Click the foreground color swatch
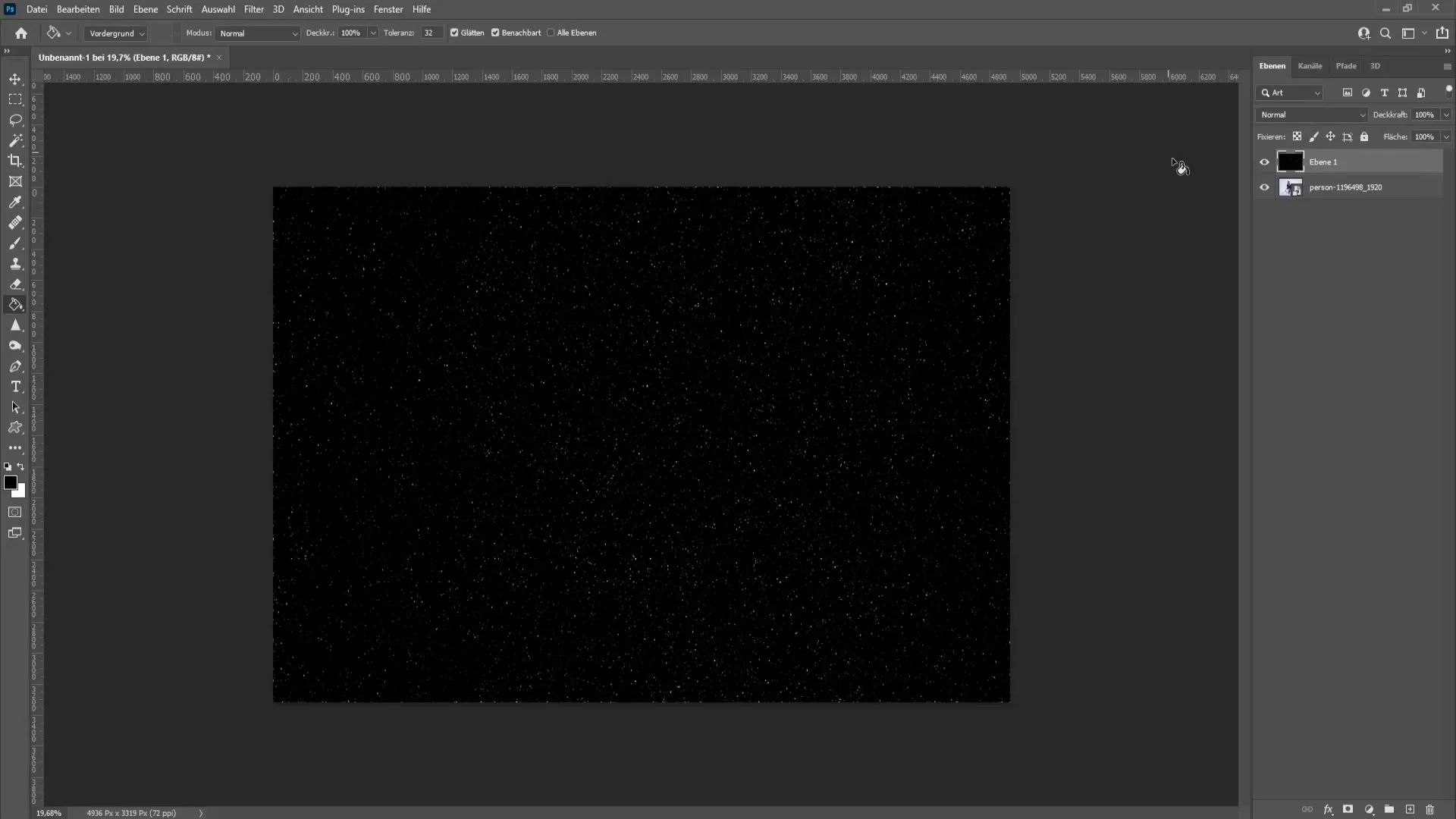Image resolution: width=1456 pixels, height=819 pixels. click(11, 482)
